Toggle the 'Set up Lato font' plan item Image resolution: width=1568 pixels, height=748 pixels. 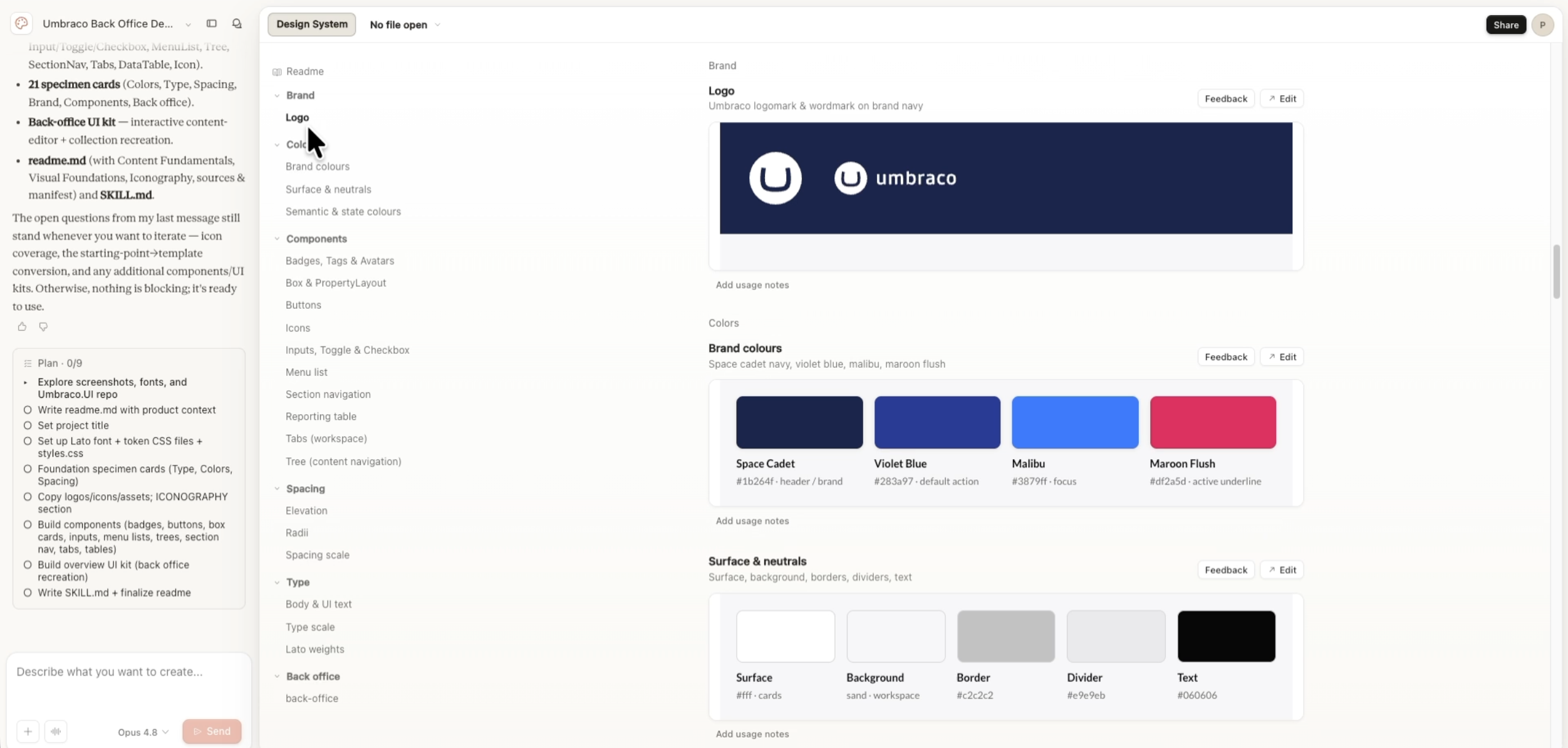tap(28, 441)
